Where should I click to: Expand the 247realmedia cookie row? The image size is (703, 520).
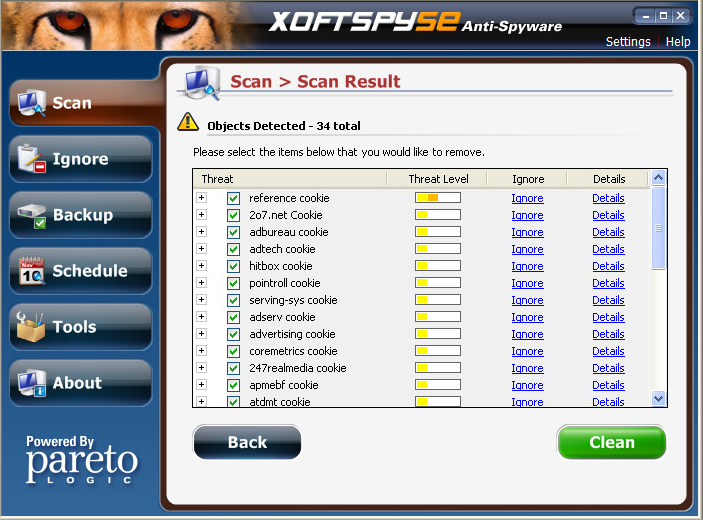(x=201, y=368)
